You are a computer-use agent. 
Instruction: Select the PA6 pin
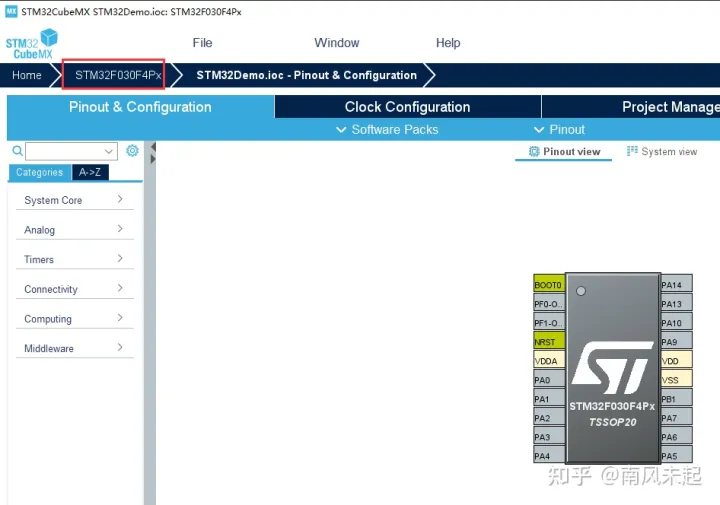[x=677, y=437]
